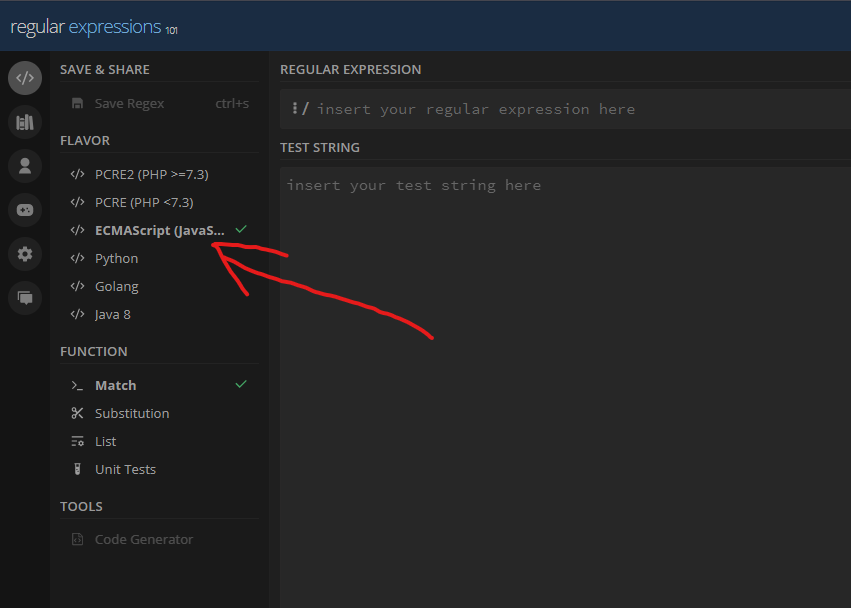This screenshot has width=851, height=608.
Task: Select the Unit Tests function
Action: click(x=159, y=470)
